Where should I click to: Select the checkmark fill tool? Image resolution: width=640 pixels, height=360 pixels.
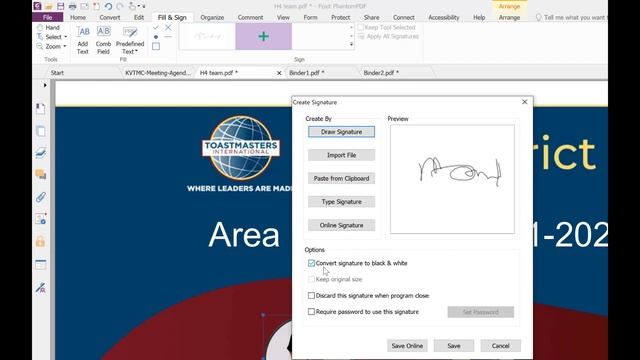click(x=156, y=27)
